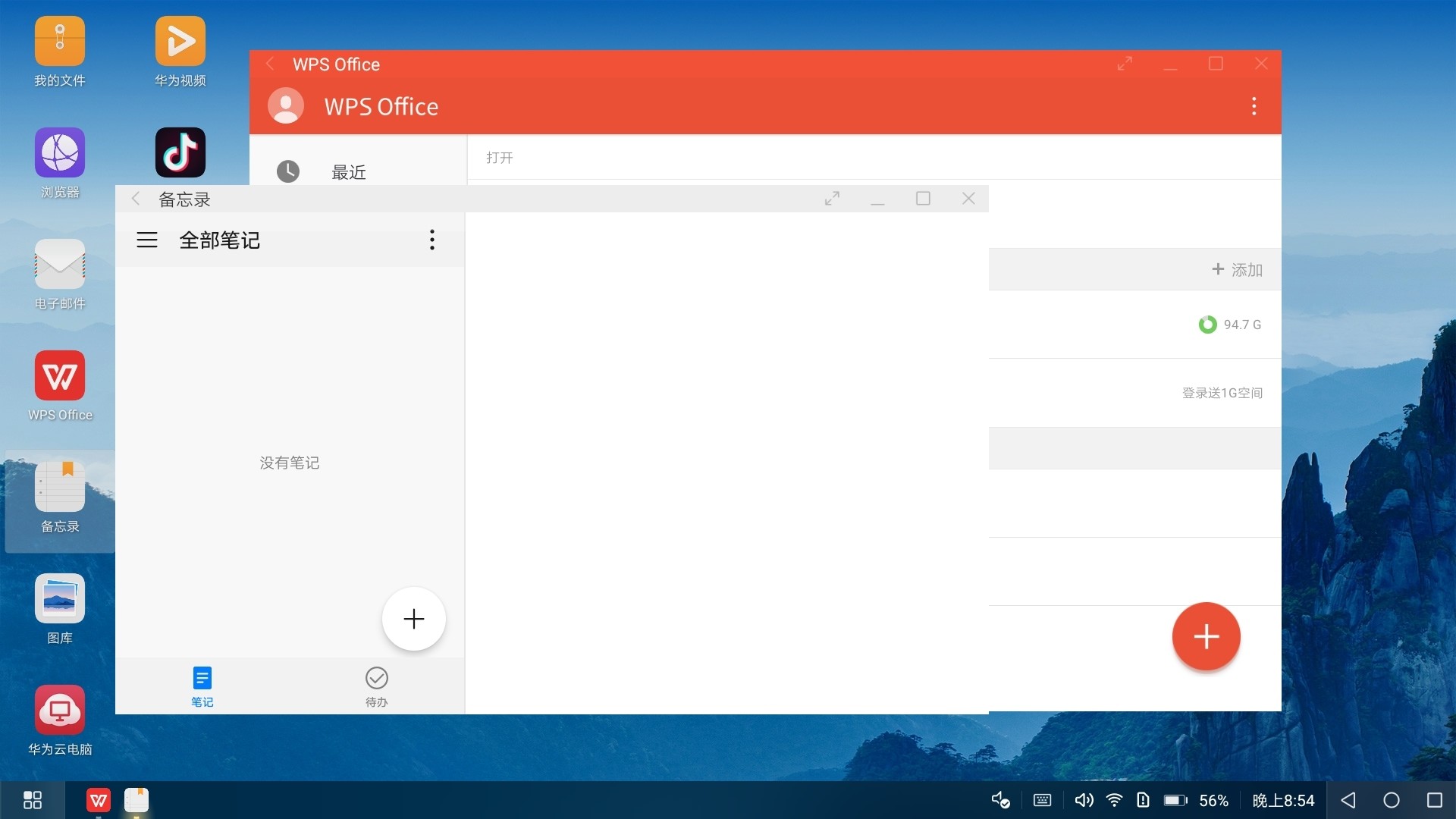Open WPS Office overflow menu
This screenshot has height=819, width=1456.
point(1254,106)
